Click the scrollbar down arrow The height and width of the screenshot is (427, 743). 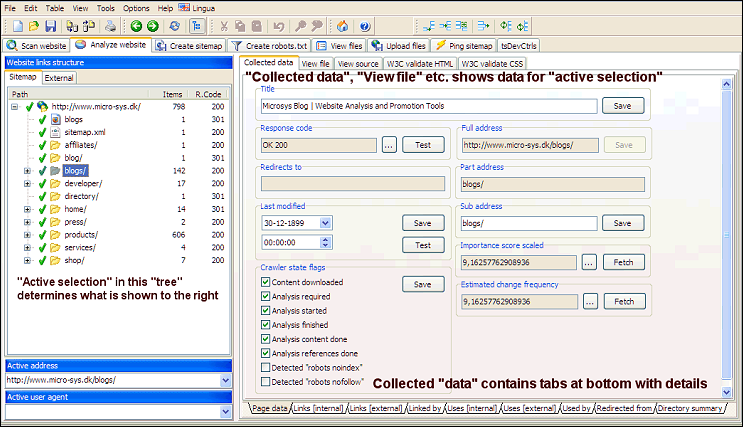(x=726, y=392)
